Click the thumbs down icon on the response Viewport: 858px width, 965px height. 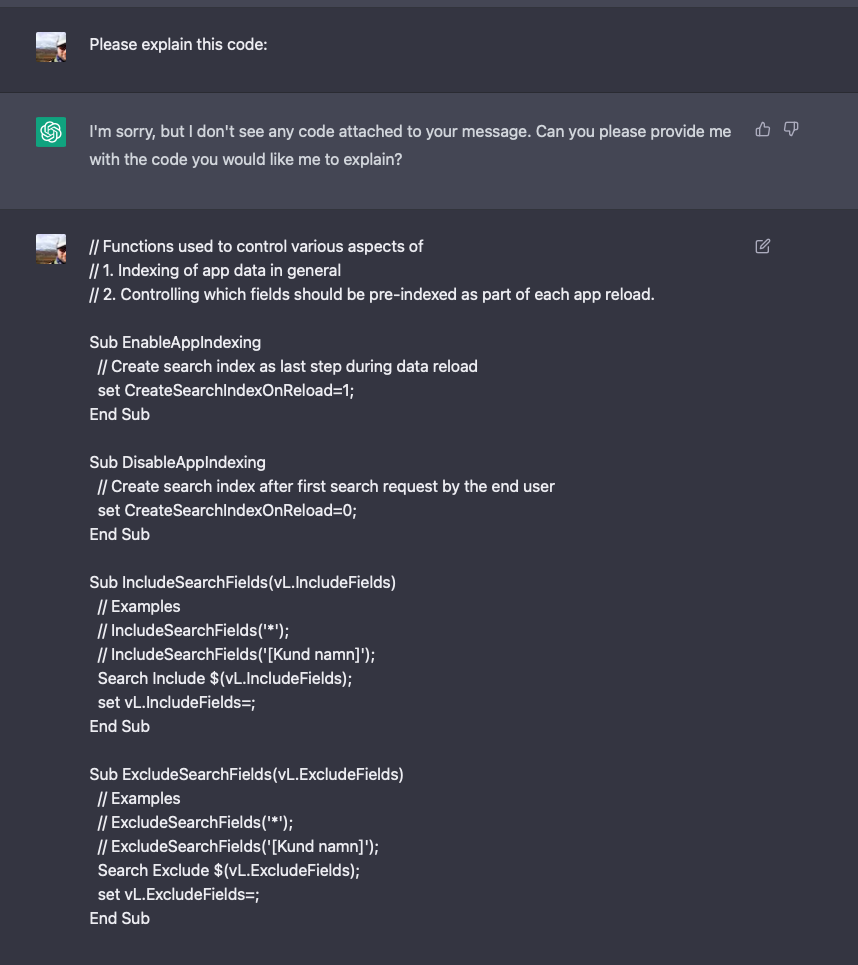point(791,130)
